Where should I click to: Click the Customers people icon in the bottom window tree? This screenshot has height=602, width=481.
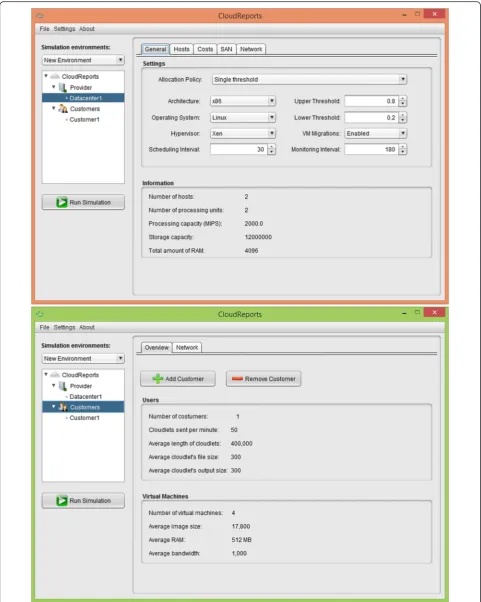pyautogui.click(x=63, y=407)
